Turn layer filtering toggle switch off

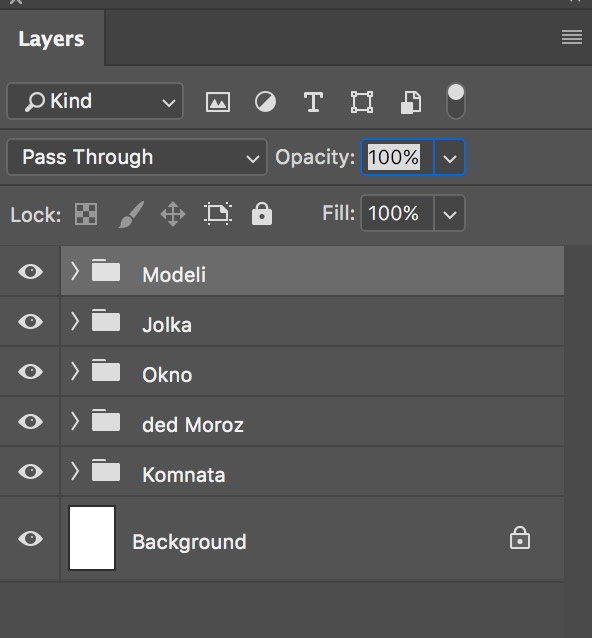coord(456,101)
